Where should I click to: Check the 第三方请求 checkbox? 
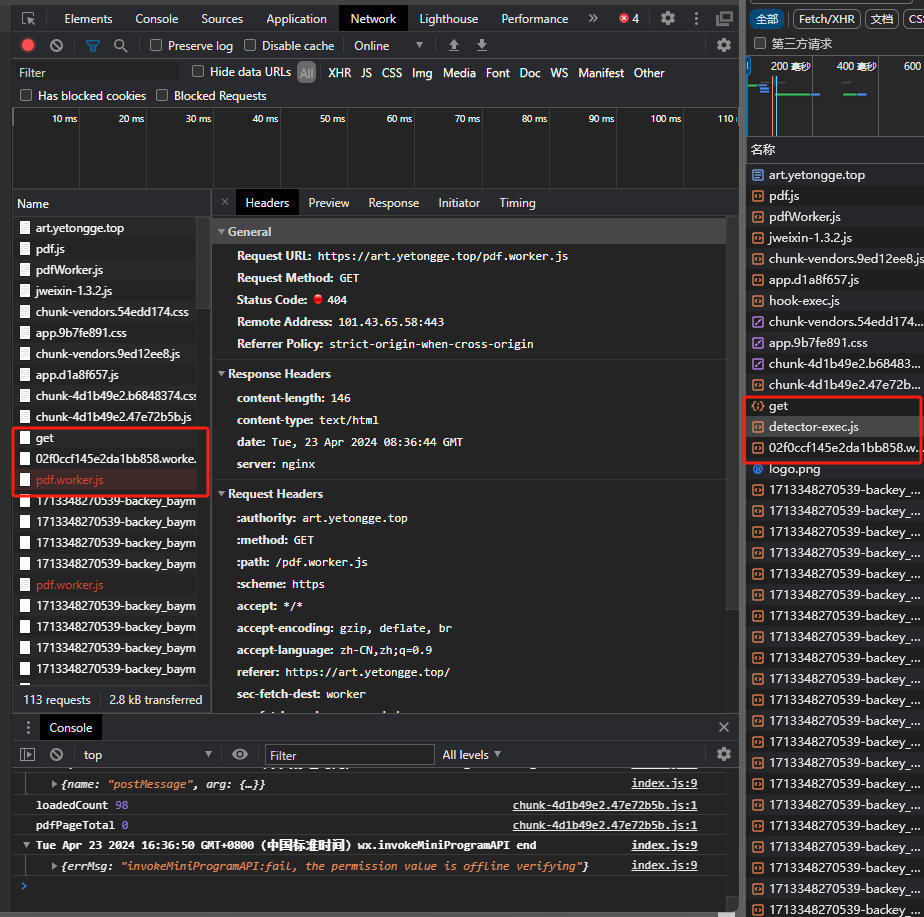[760, 43]
